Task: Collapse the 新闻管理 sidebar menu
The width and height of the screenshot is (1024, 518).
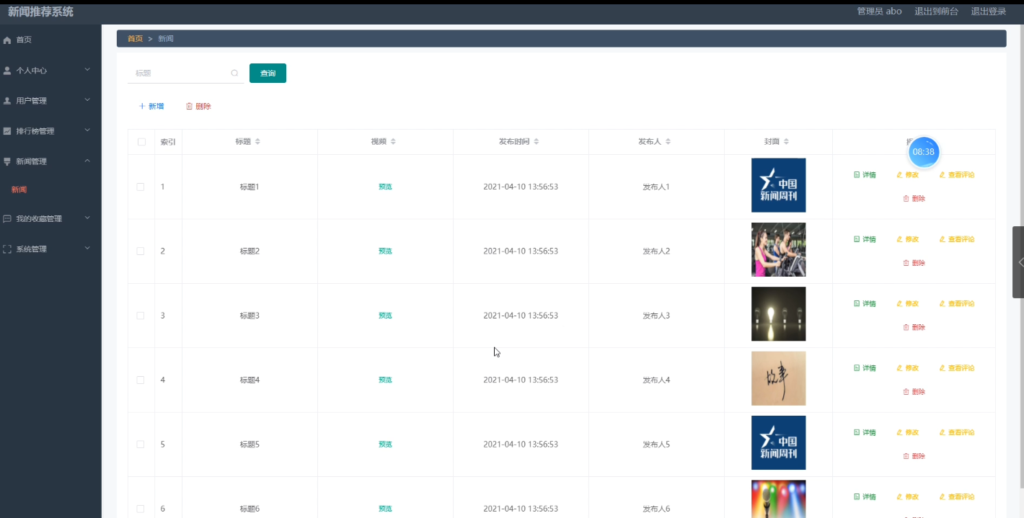Action: click(50, 161)
